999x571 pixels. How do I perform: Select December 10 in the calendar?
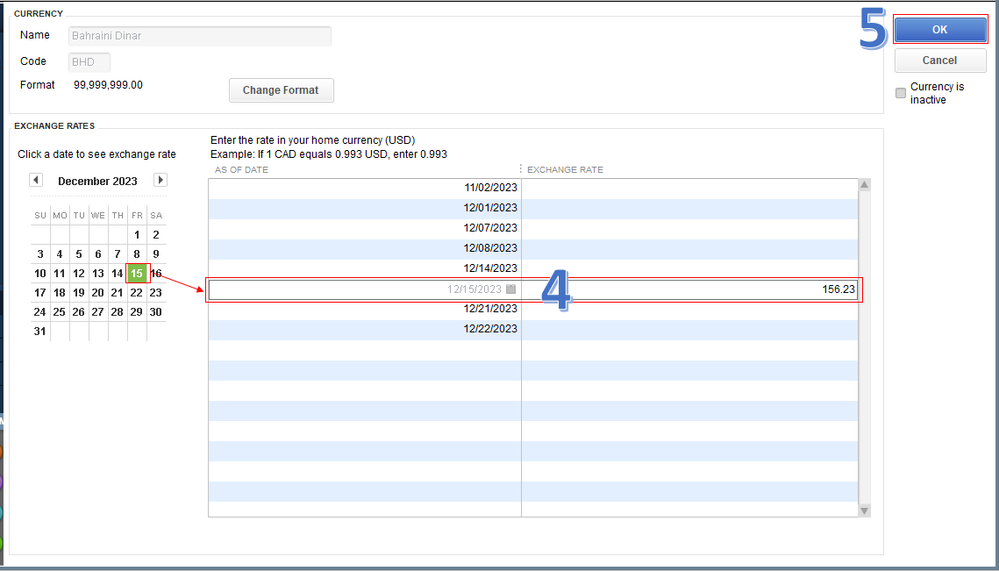point(40,273)
